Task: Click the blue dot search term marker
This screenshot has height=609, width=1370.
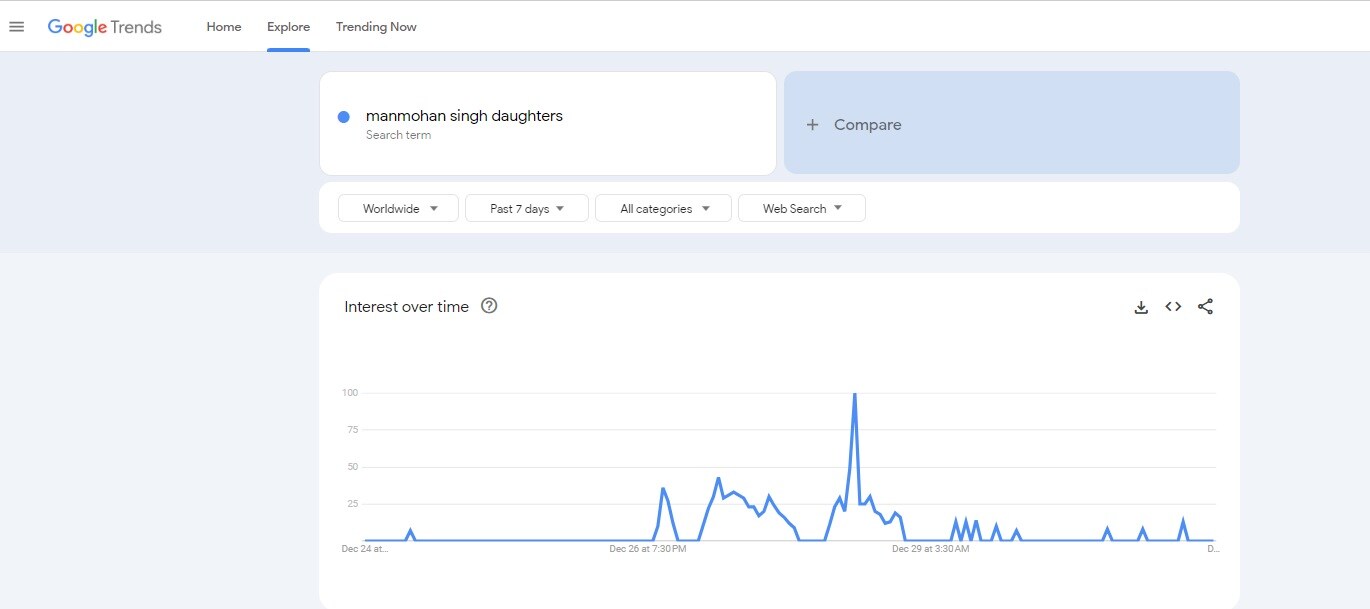Action: (x=344, y=117)
